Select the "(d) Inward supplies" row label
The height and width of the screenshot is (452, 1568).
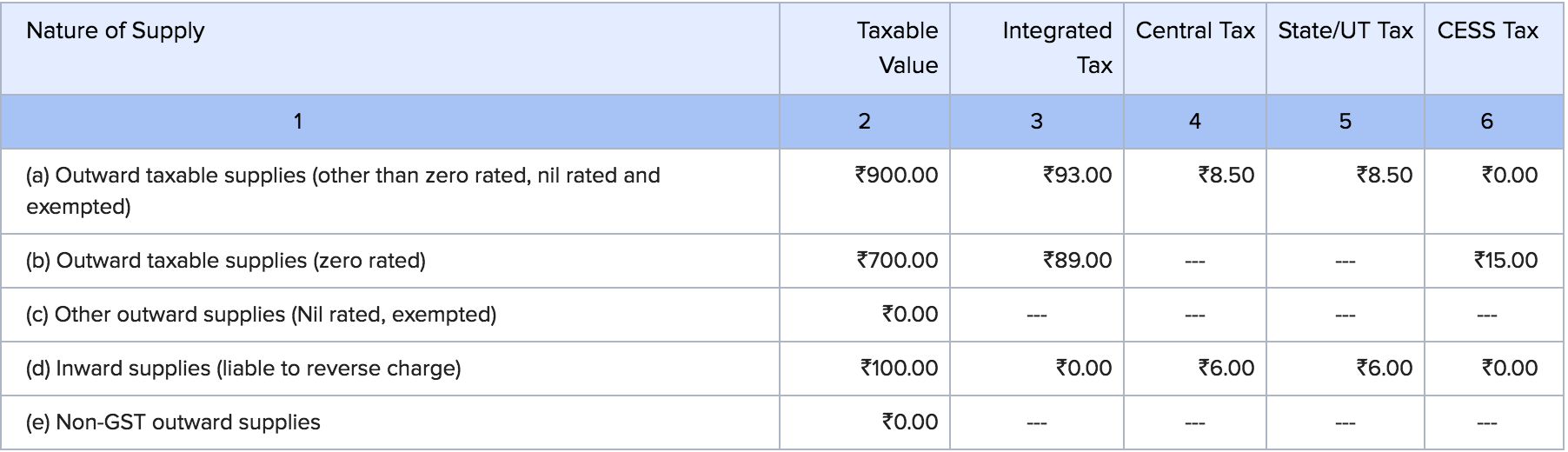pos(243,369)
